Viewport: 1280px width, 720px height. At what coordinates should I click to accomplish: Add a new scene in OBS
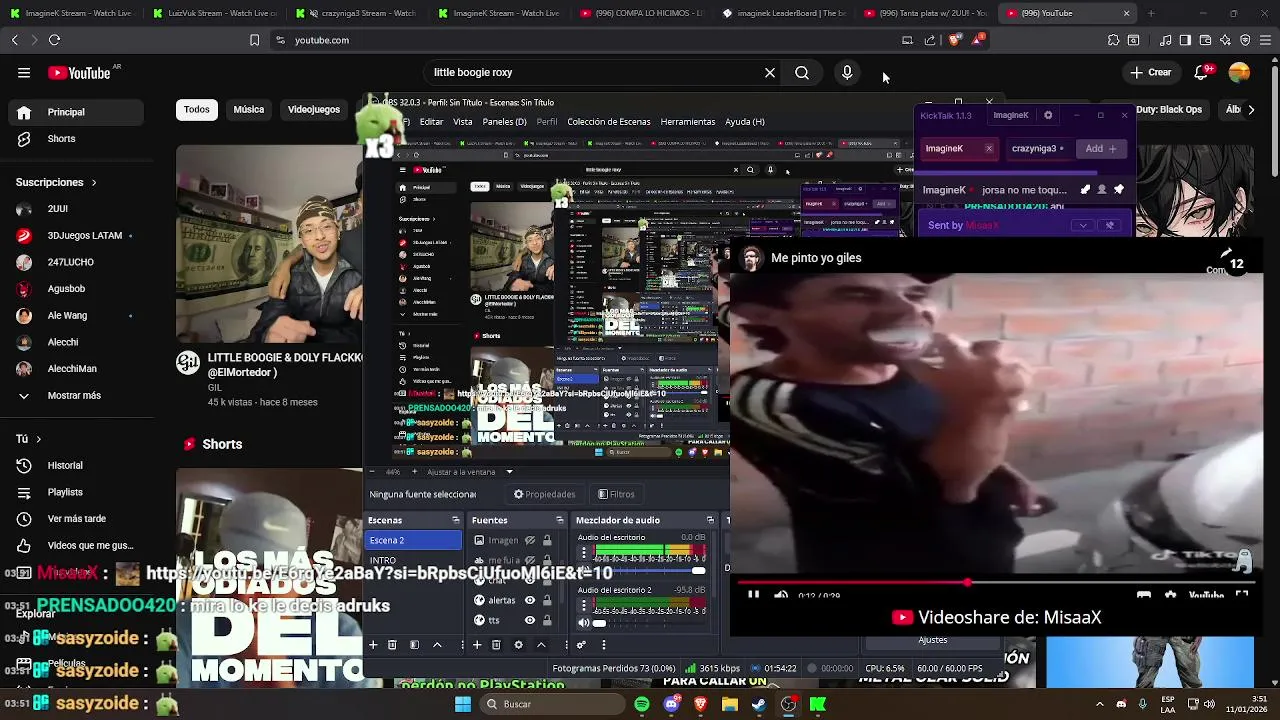tap(373, 645)
